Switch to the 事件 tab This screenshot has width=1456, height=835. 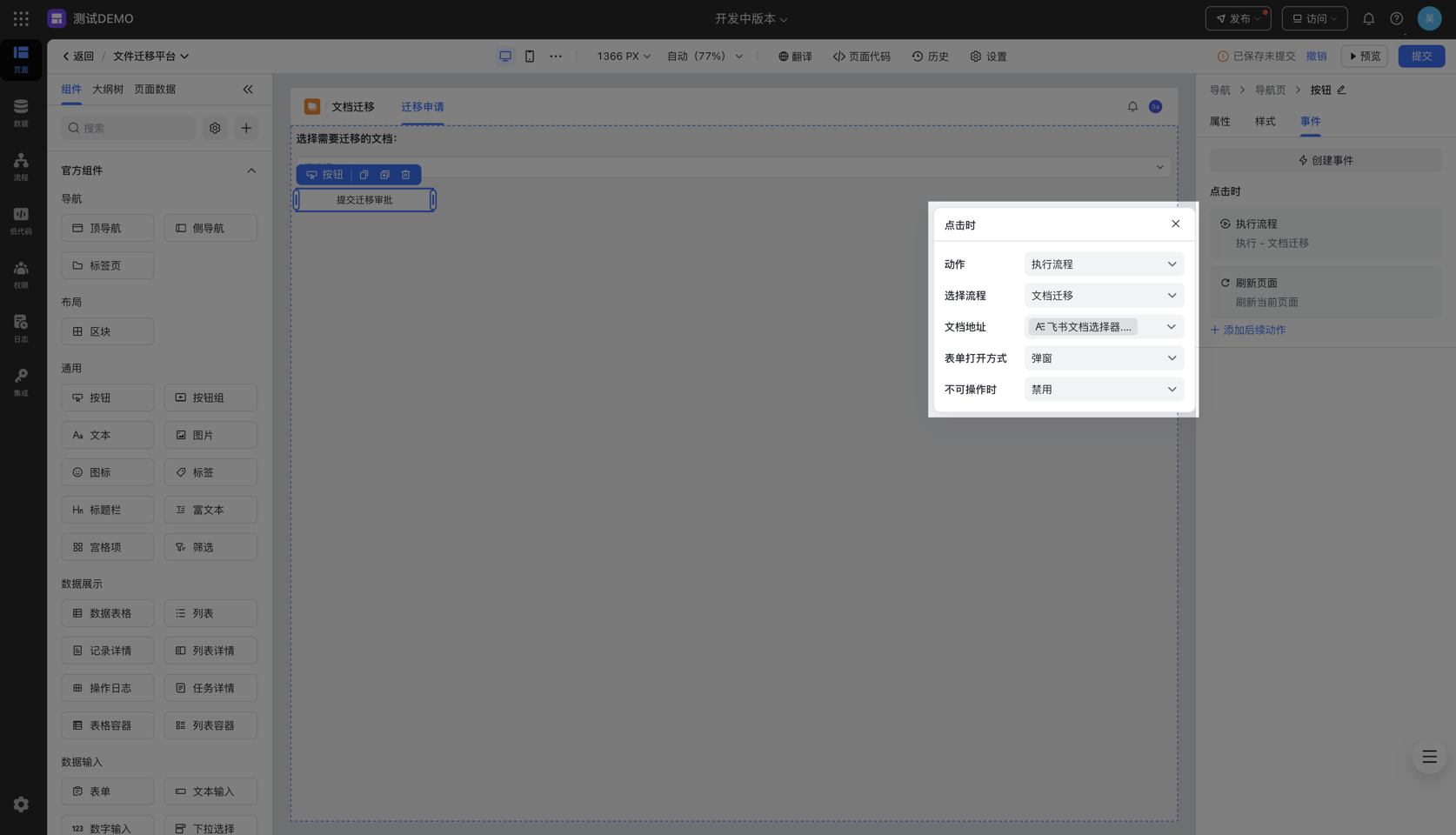pos(1310,121)
